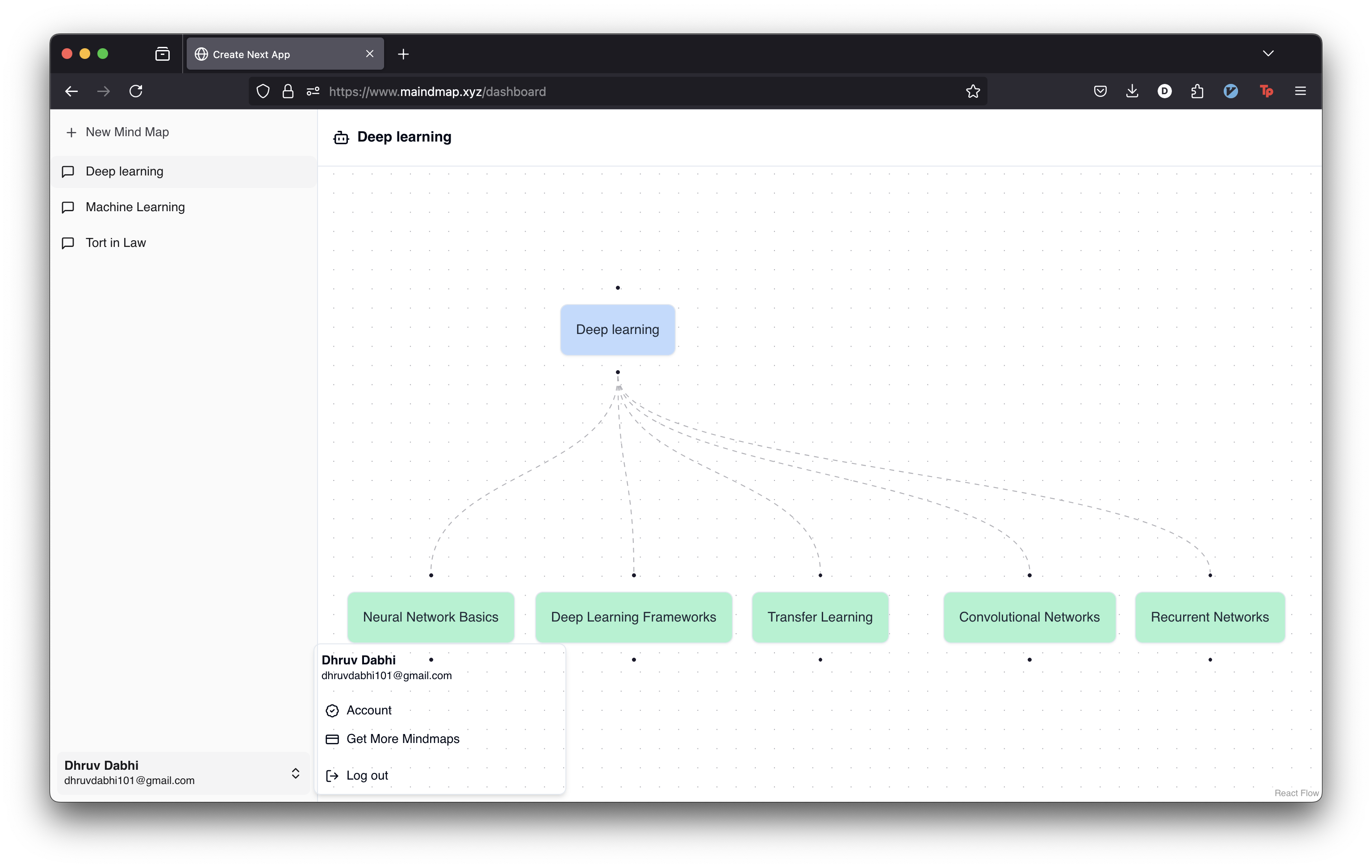Click the log out arrow icon

[x=332, y=776]
